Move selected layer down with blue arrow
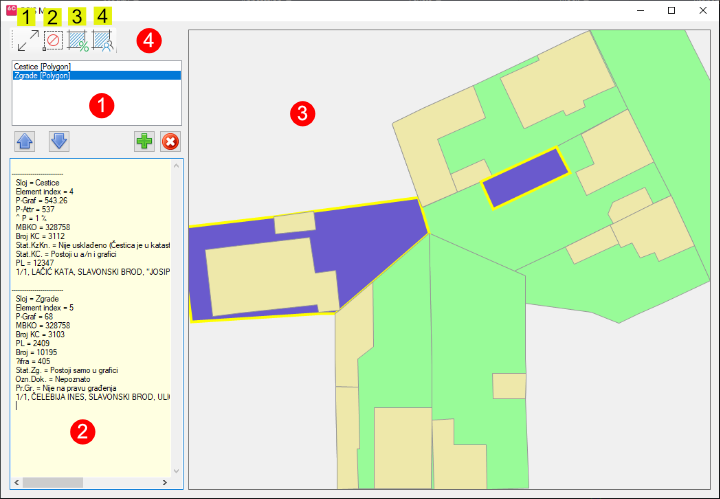 (59, 141)
